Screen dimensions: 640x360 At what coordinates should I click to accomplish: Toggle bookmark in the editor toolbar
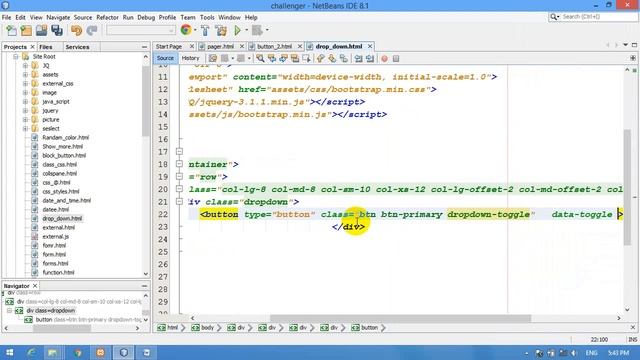(344, 58)
